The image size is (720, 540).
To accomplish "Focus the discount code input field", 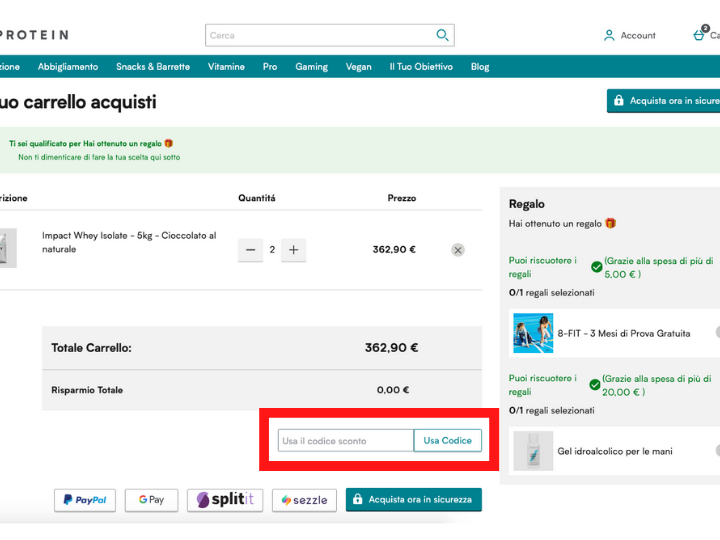I will pos(346,441).
